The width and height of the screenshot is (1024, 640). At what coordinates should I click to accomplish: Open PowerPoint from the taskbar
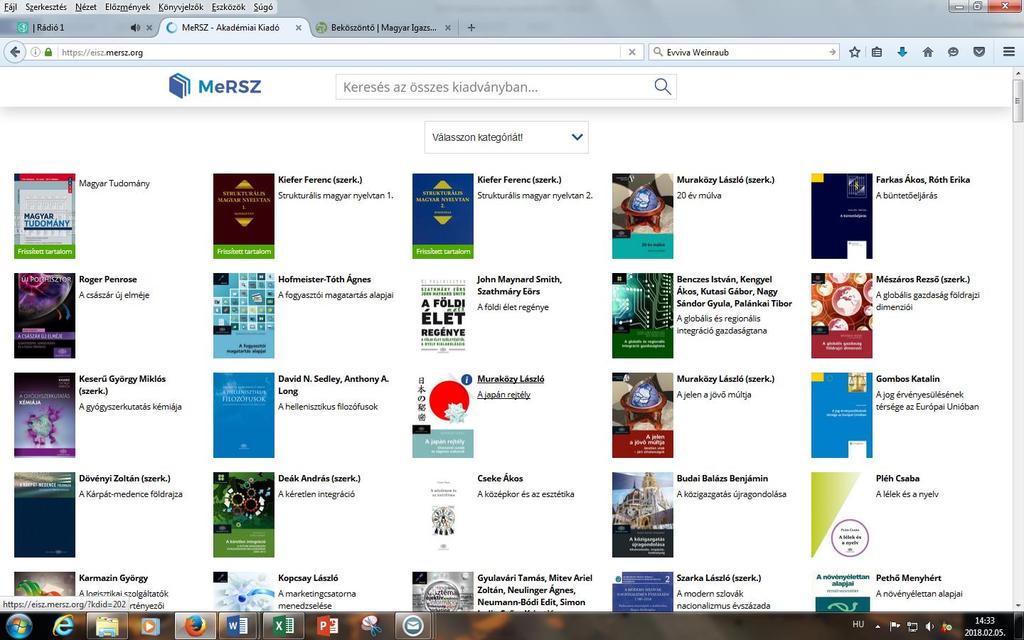click(x=327, y=626)
